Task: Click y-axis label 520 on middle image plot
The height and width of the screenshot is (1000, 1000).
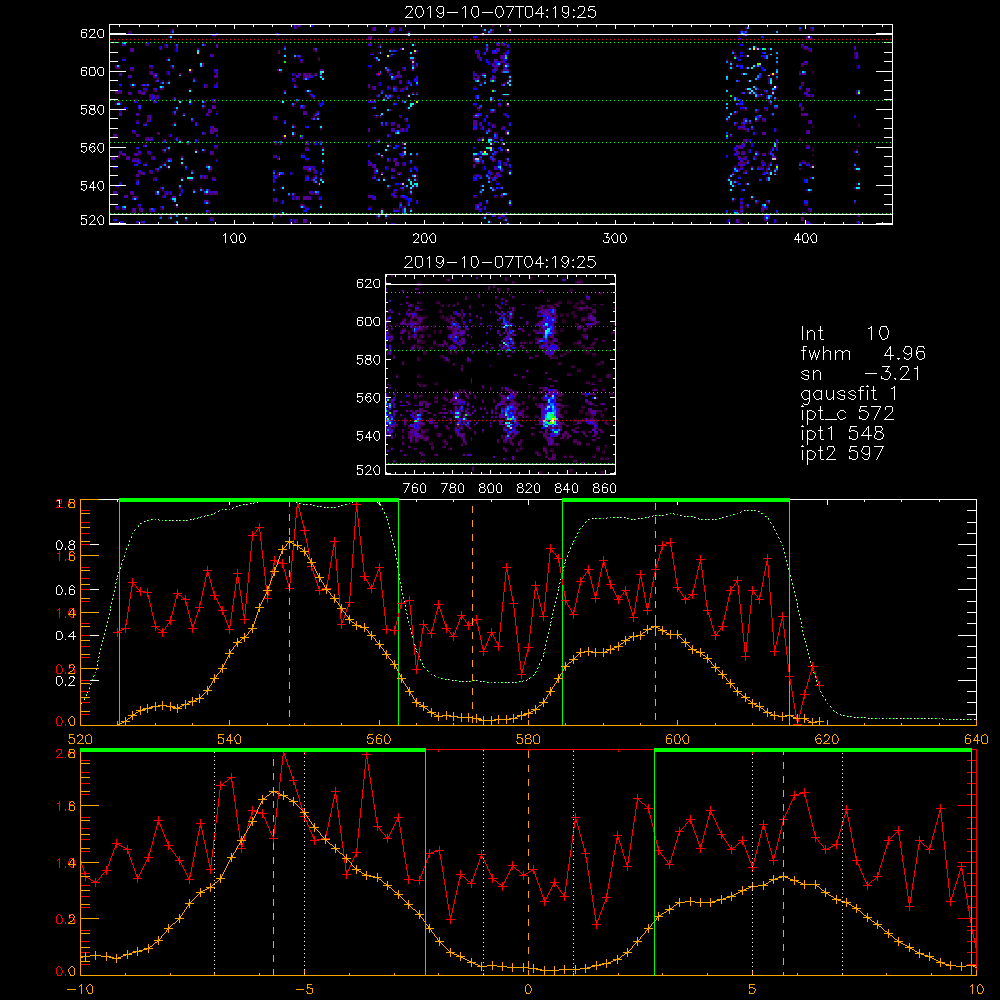Action: 369,470
